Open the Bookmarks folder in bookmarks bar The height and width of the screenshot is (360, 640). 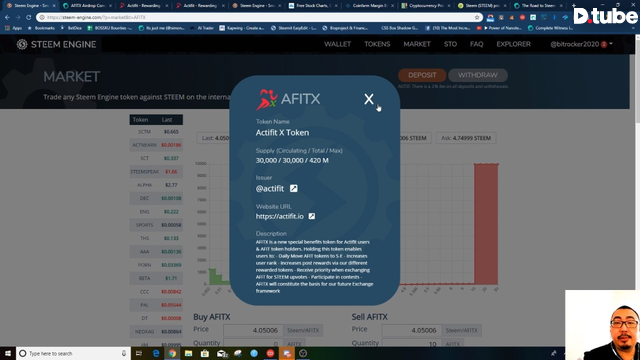[41, 28]
